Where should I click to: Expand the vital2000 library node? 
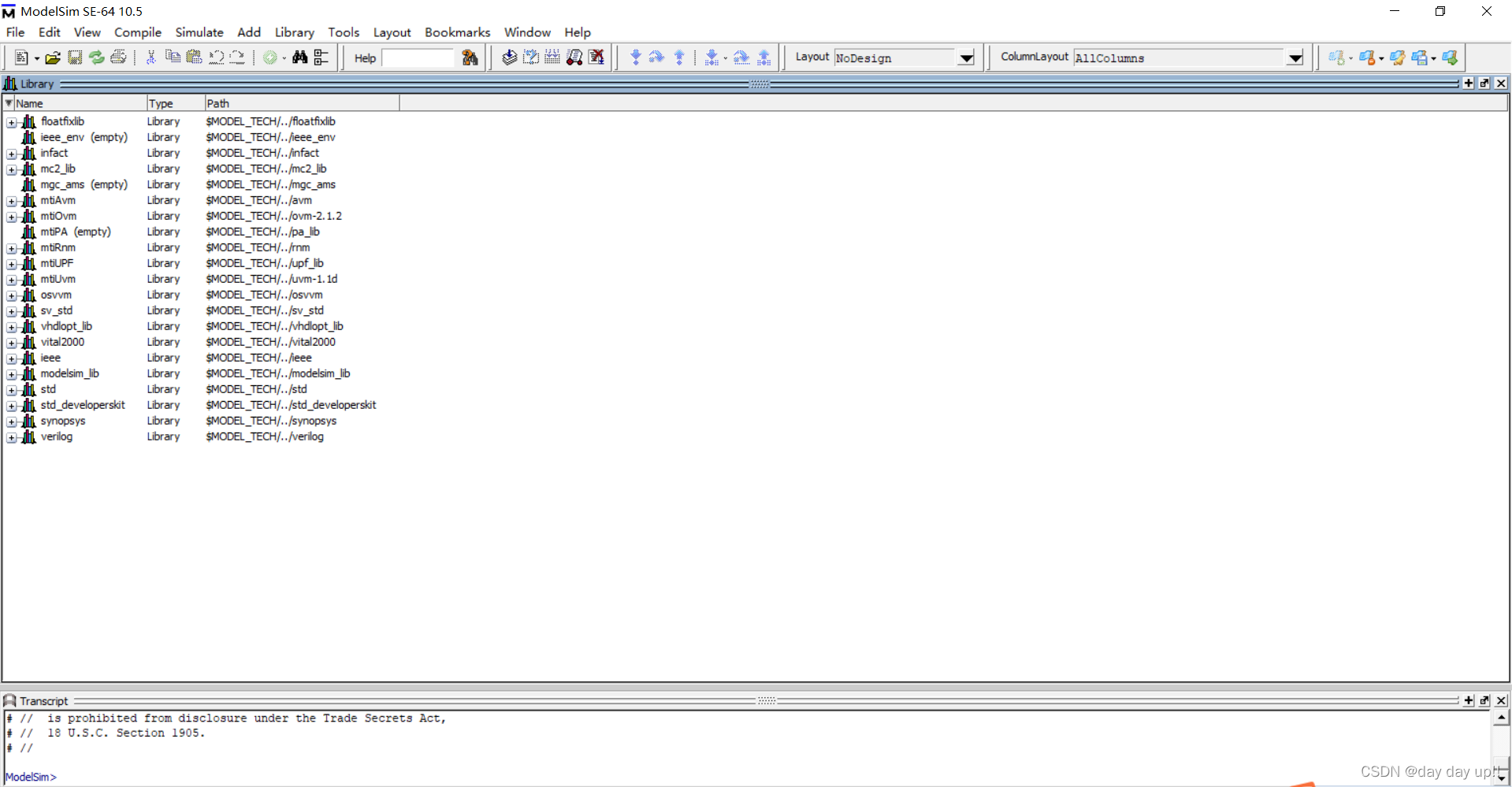tap(12, 343)
